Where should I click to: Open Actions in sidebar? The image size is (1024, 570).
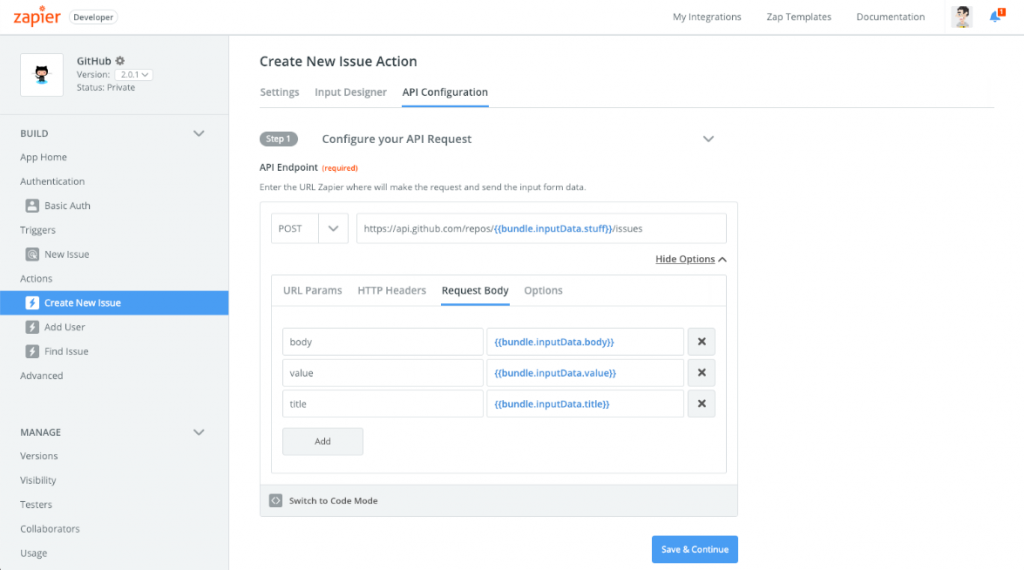[36, 279]
